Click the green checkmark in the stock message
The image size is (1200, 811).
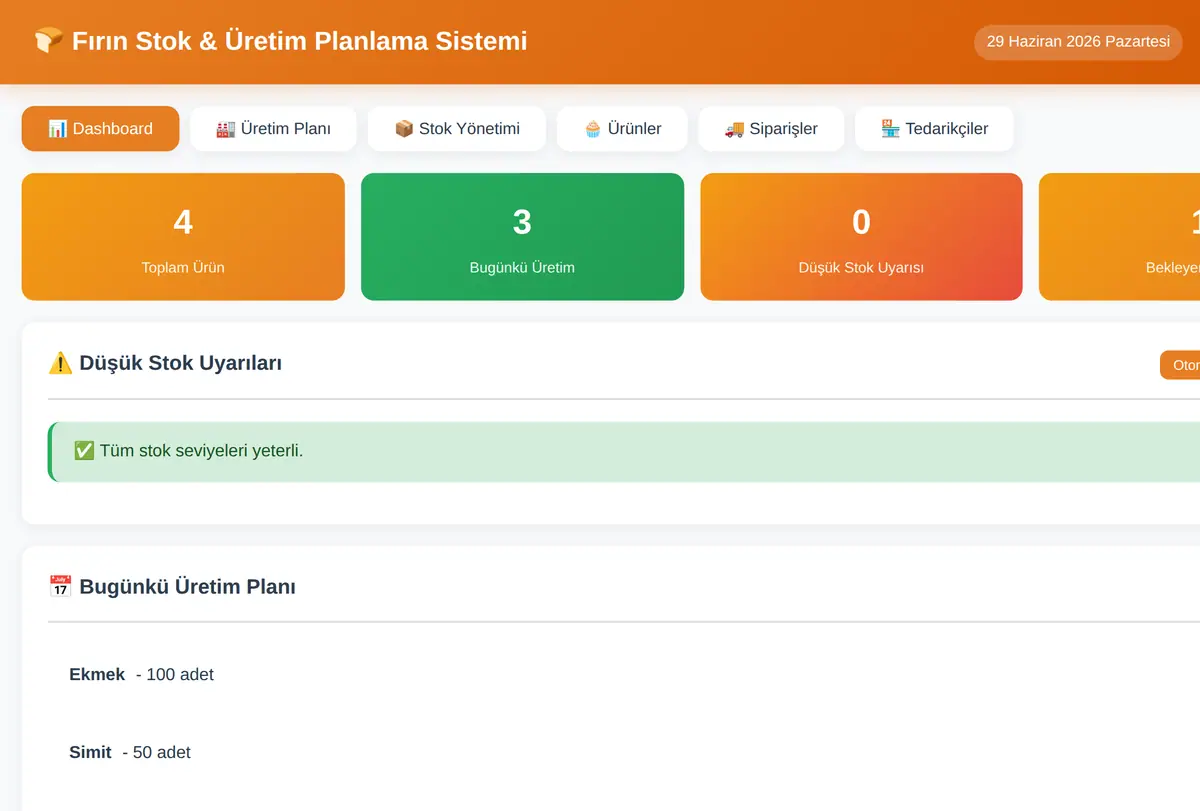84,451
